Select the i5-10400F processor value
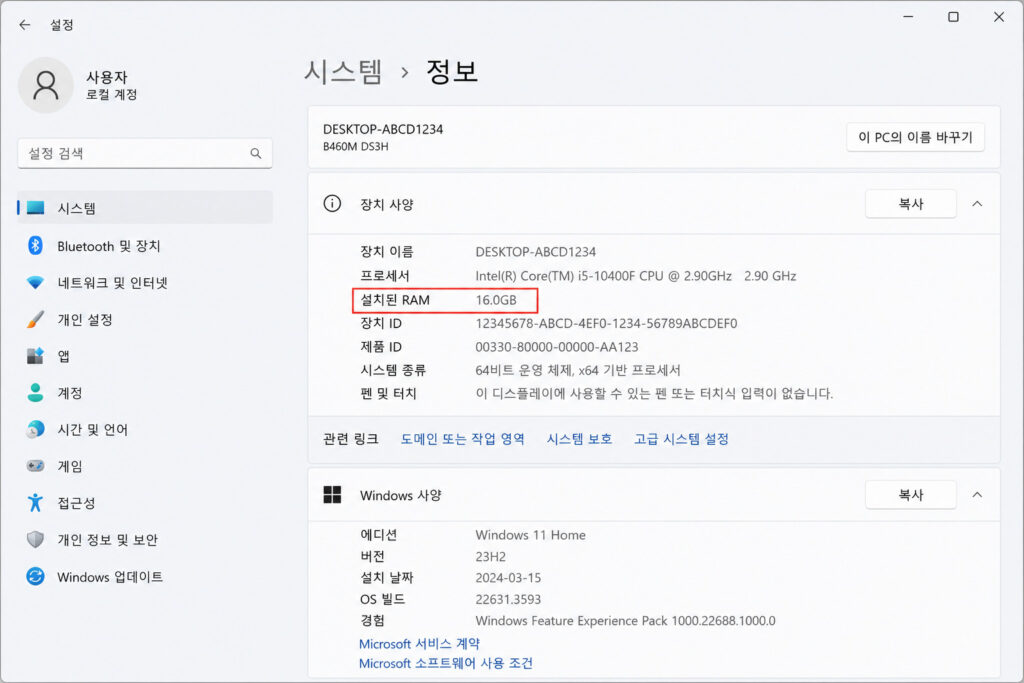1024x683 pixels. (x=635, y=276)
